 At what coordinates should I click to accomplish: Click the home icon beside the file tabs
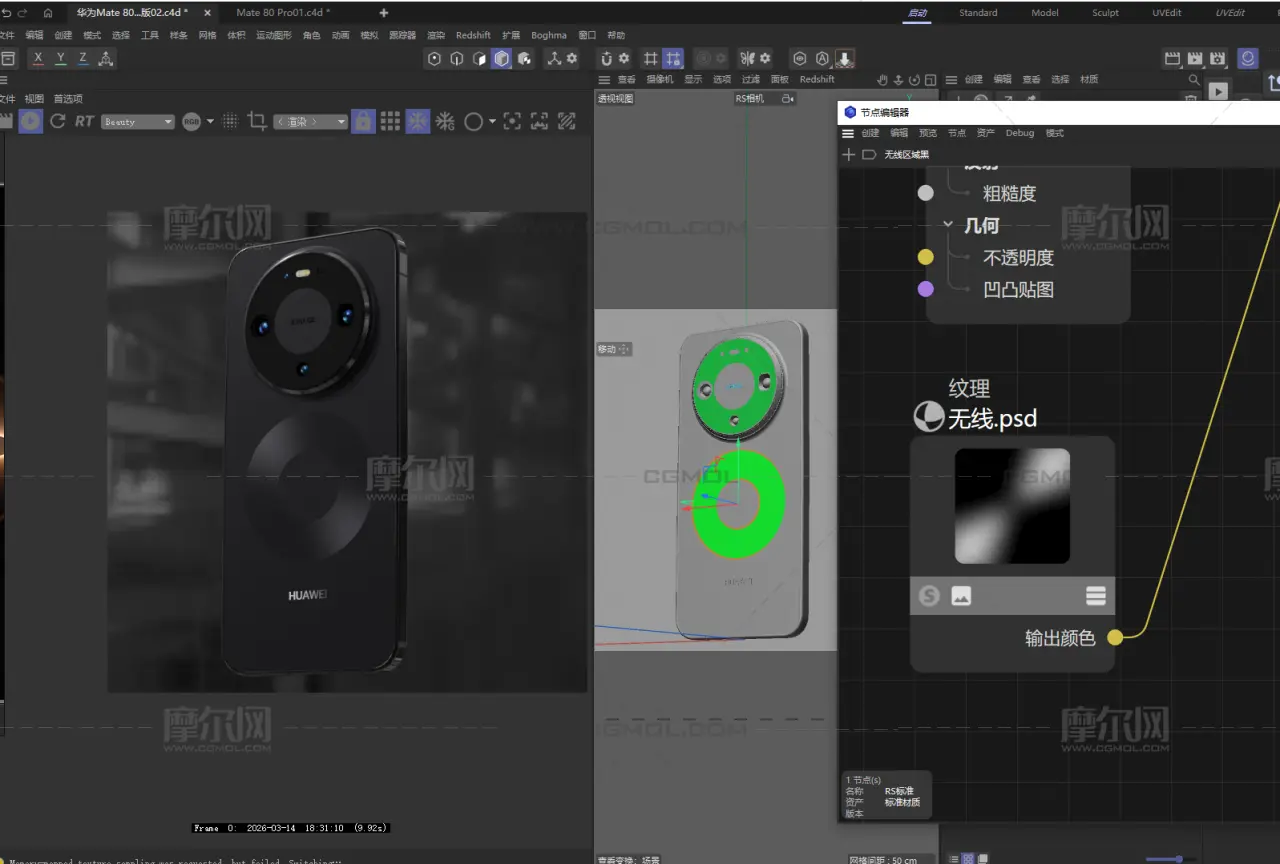tap(47, 13)
